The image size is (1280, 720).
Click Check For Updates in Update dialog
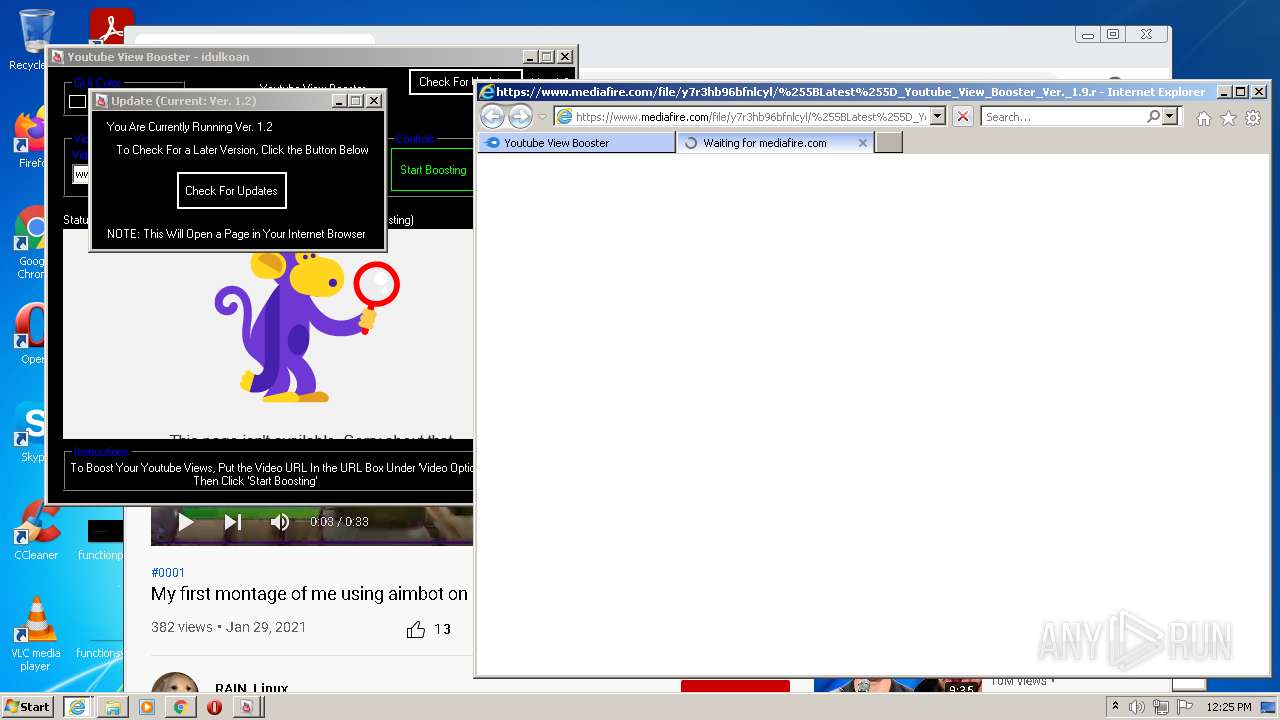coord(232,191)
